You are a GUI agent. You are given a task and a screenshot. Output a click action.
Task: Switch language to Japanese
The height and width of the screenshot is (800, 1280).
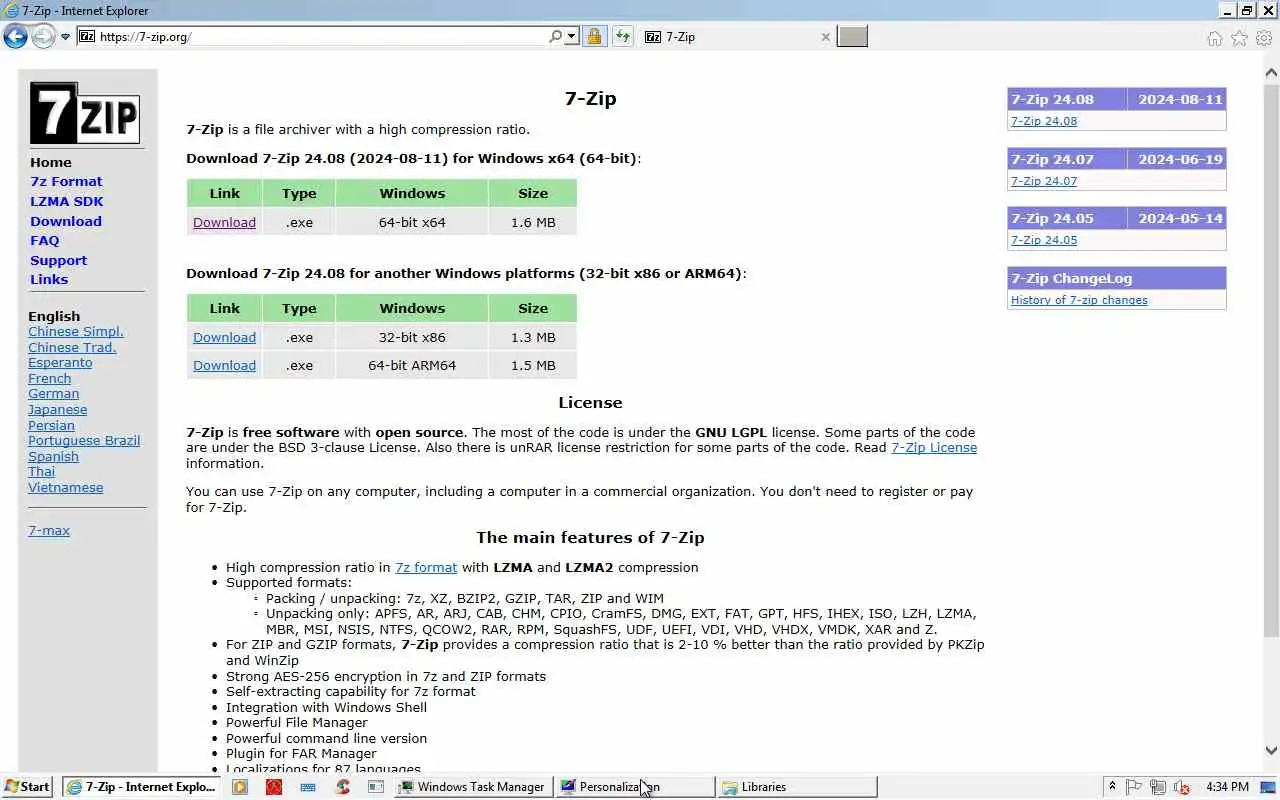(57, 410)
